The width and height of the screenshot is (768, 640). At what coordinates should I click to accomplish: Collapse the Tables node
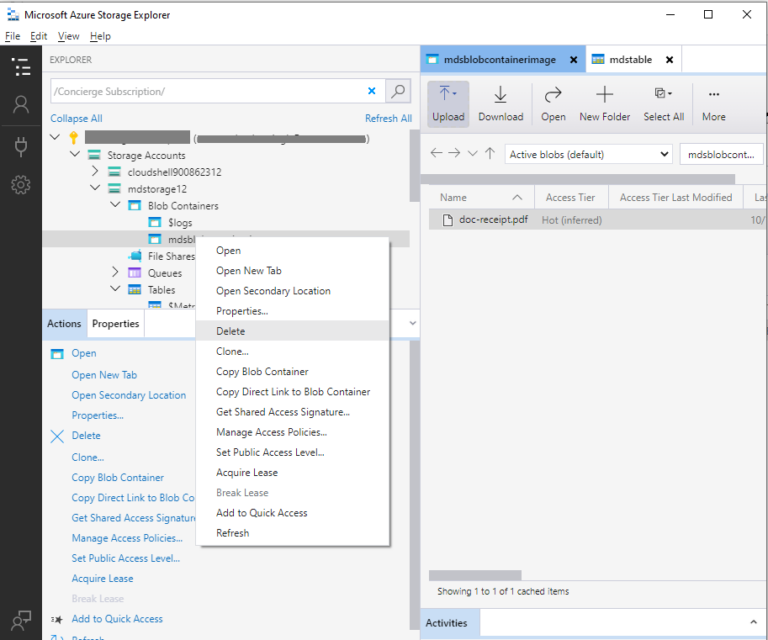115,289
